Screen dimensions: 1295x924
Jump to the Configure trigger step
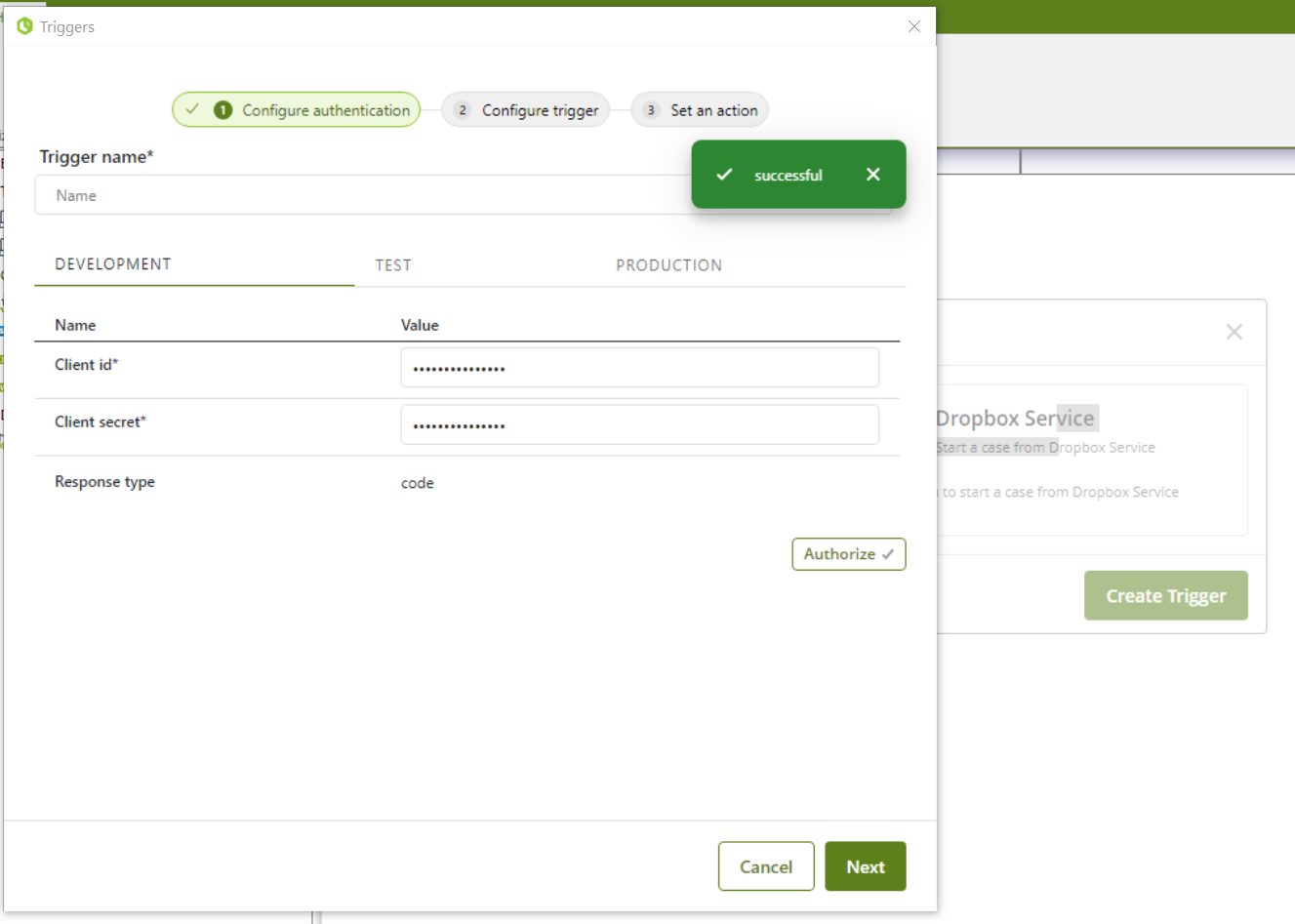[526, 110]
